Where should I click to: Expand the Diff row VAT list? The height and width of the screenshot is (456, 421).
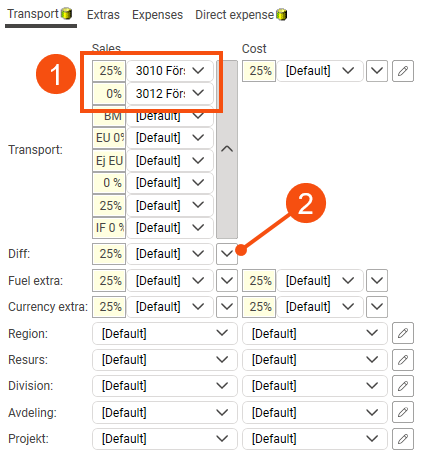(x=227, y=254)
